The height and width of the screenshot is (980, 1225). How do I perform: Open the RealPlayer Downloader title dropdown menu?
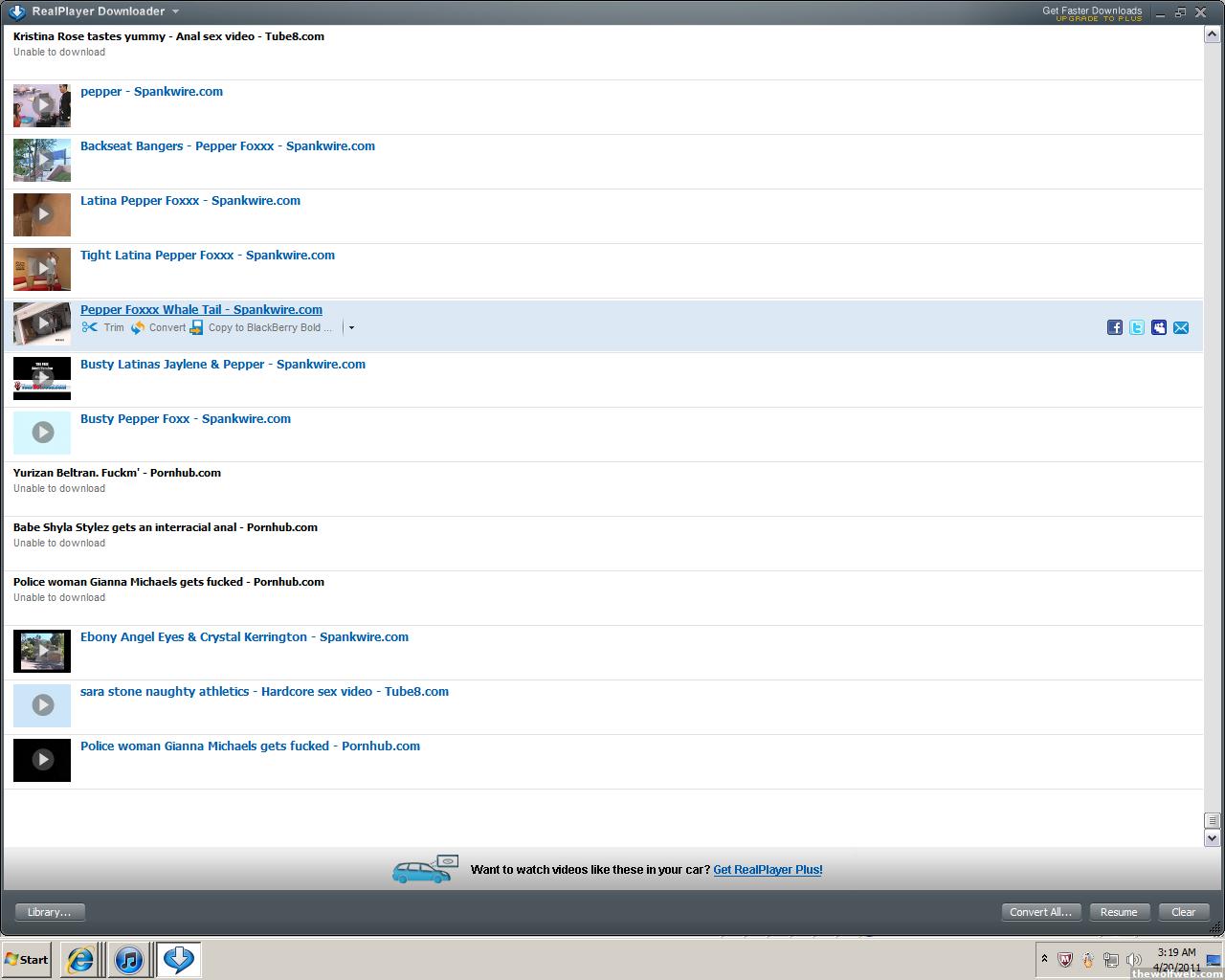coord(175,11)
